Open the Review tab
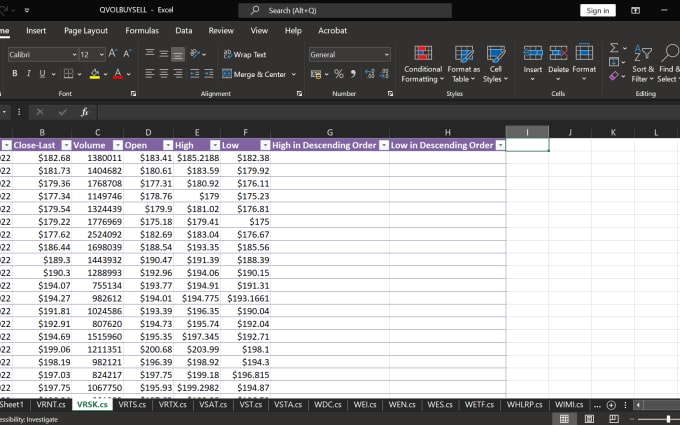The image size is (680, 425). click(x=221, y=31)
